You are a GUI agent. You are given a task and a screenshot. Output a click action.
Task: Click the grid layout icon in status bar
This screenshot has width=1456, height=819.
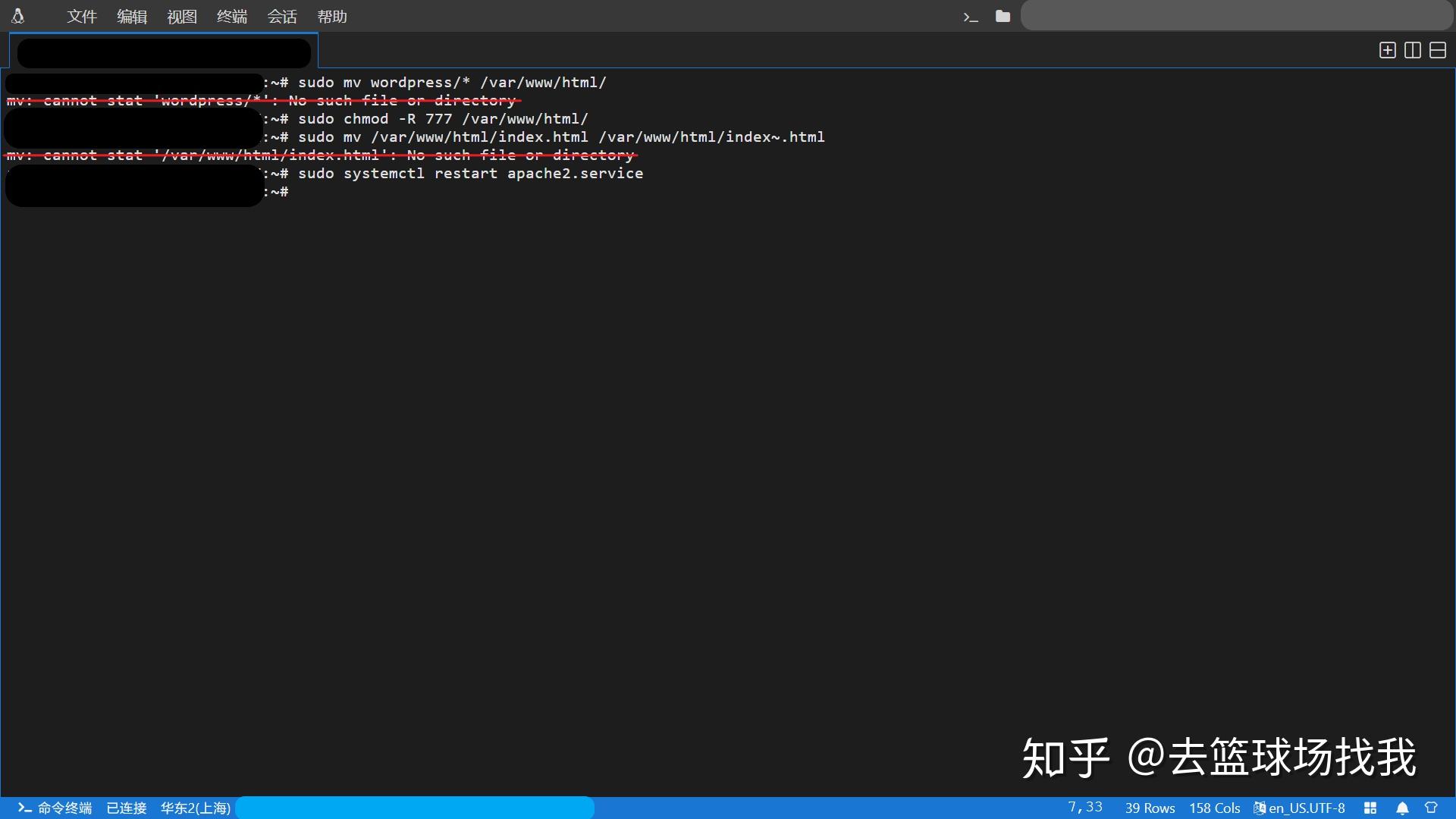1371,808
